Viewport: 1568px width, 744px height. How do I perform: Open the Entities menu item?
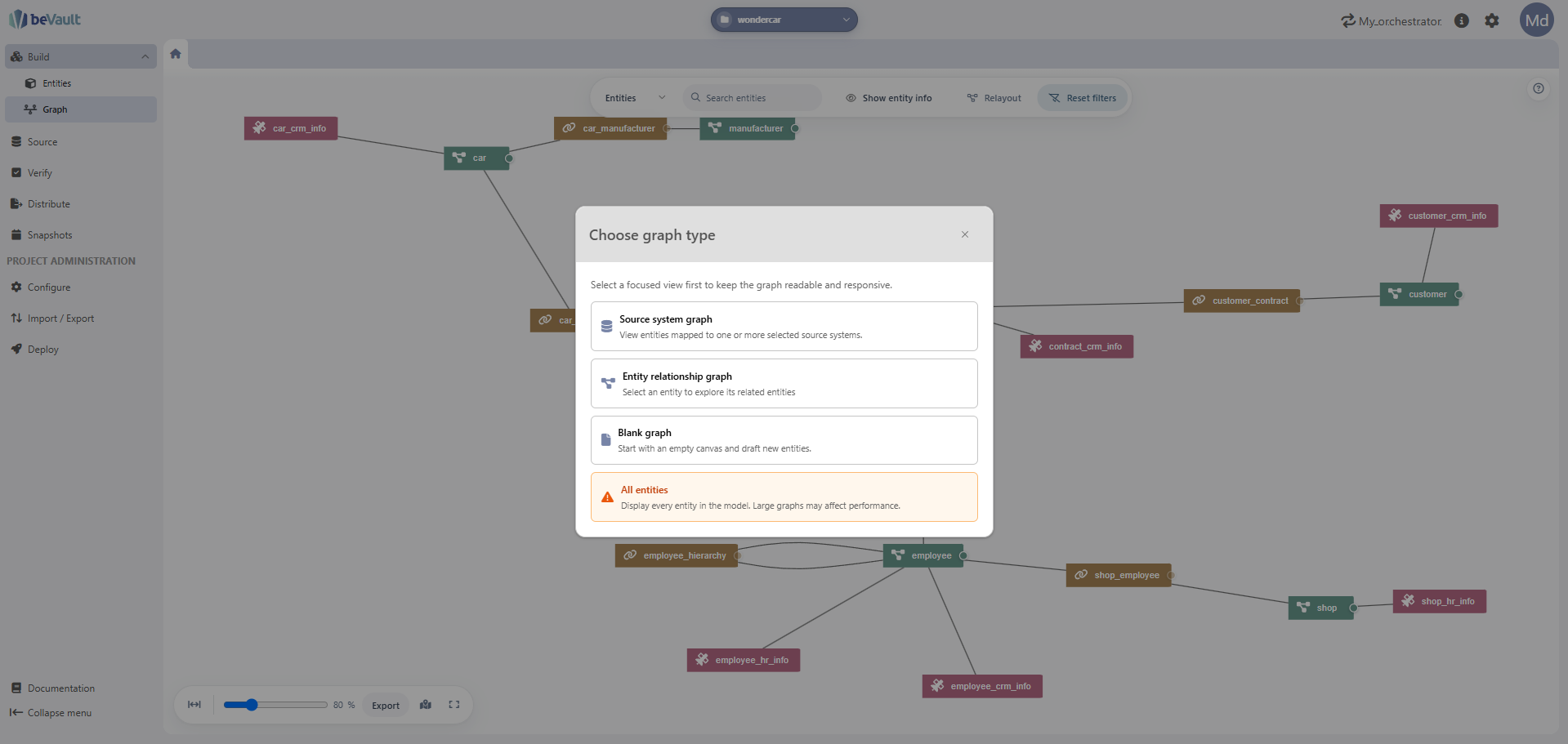[x=80, y=83]
